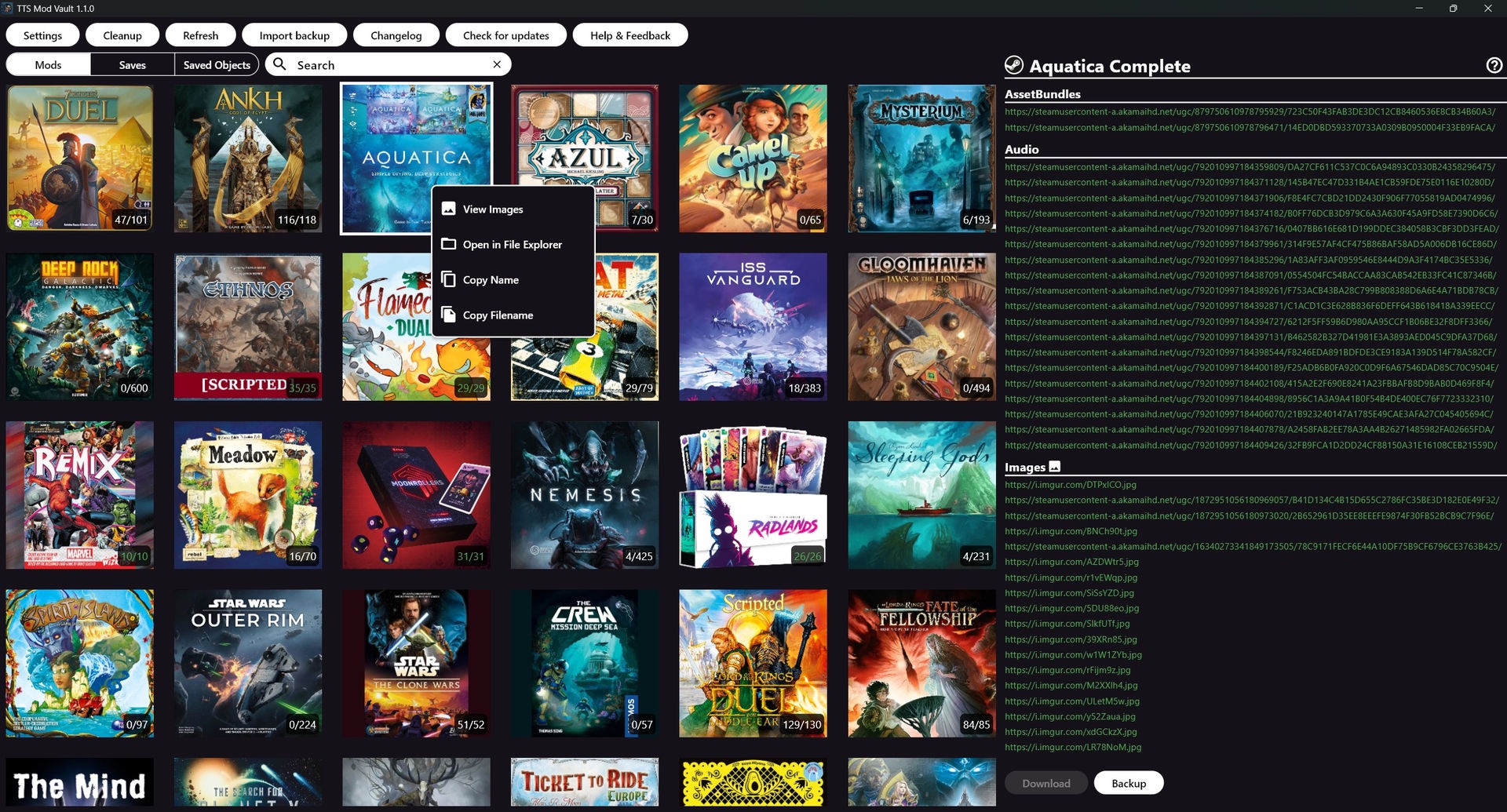Image resolution: width=1507 pixels, height=812 pixels.
Task: Select the Ethnos scripted mod thumbnail
Action: (x=248, y=326)
